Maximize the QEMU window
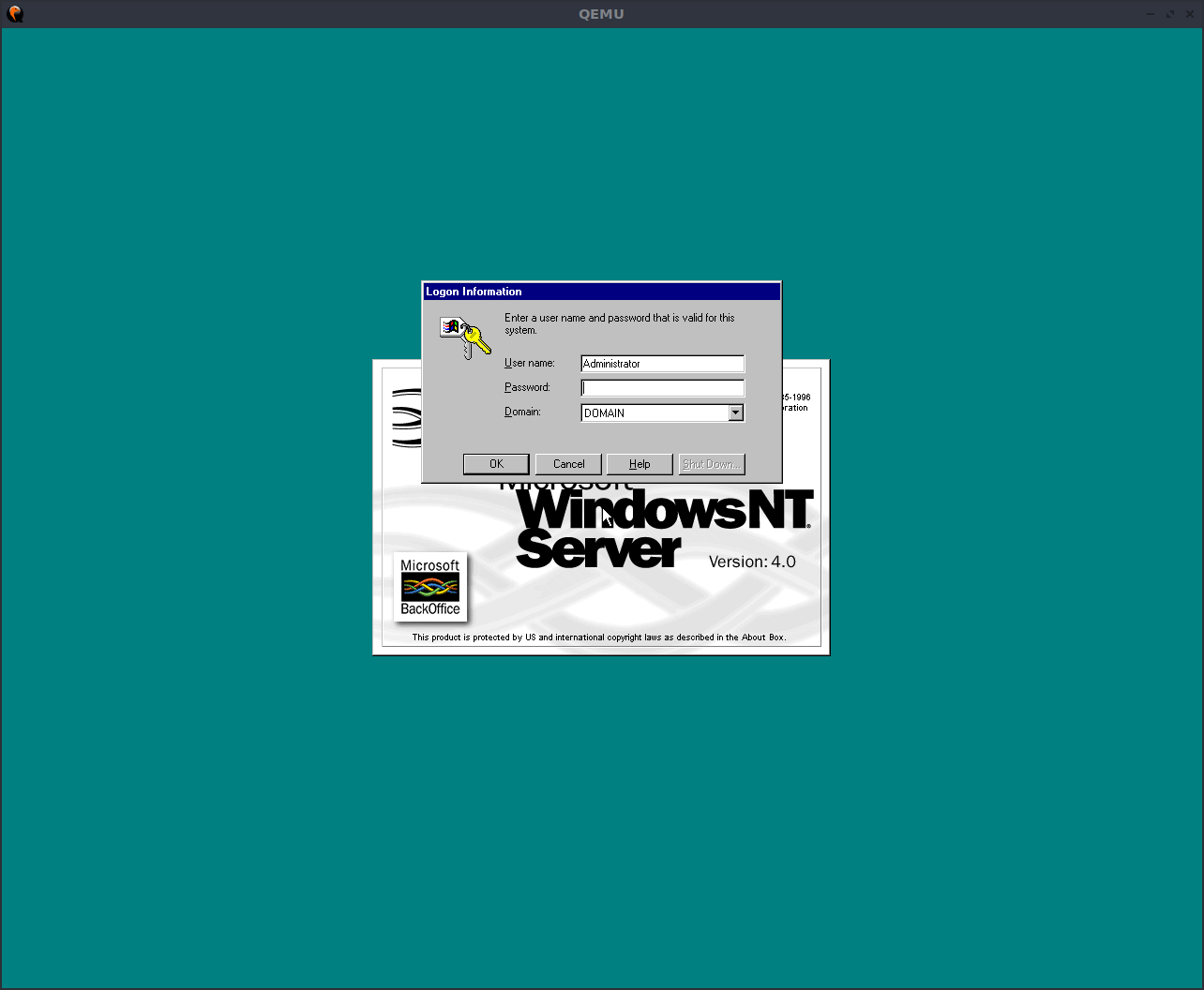 (x=1170, y=14)
